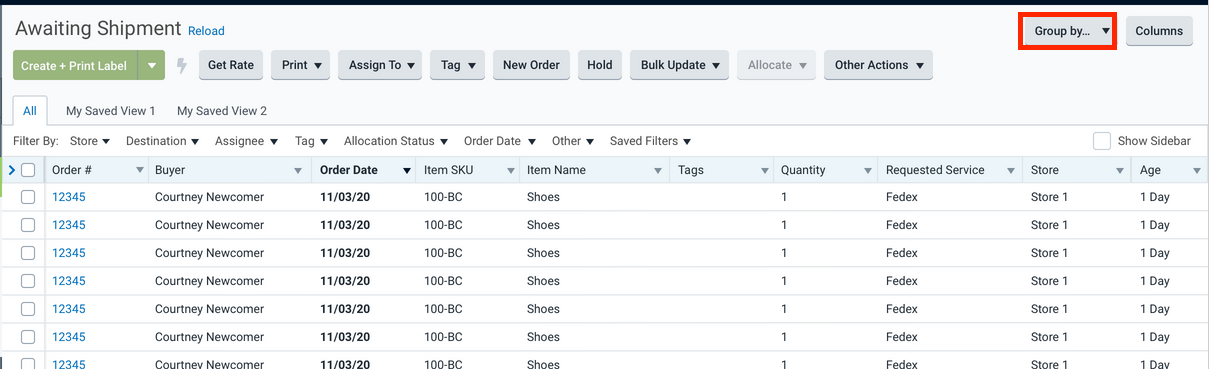Open the Tag filter dropdown
The image size is (1209, 369).
(x=312, y=141)
